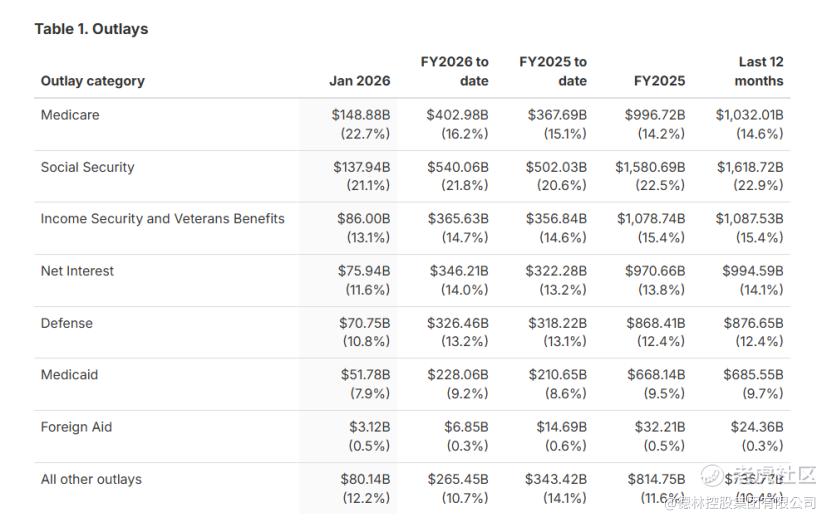This screenshot has width=832, height=522.
Task: Select the 'Medicare' row label
Action: point(70,115)
